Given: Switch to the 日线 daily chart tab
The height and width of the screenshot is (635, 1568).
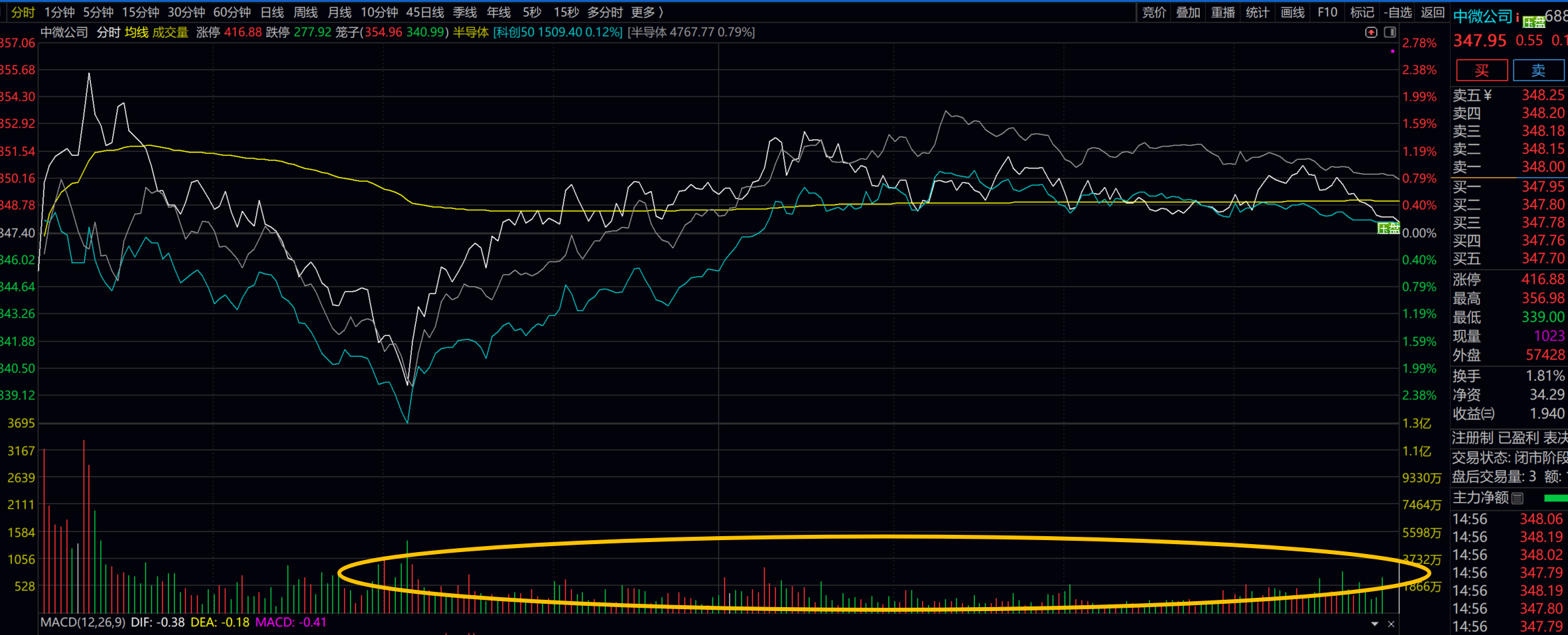Looking at the screenshot, I should 272,13.
